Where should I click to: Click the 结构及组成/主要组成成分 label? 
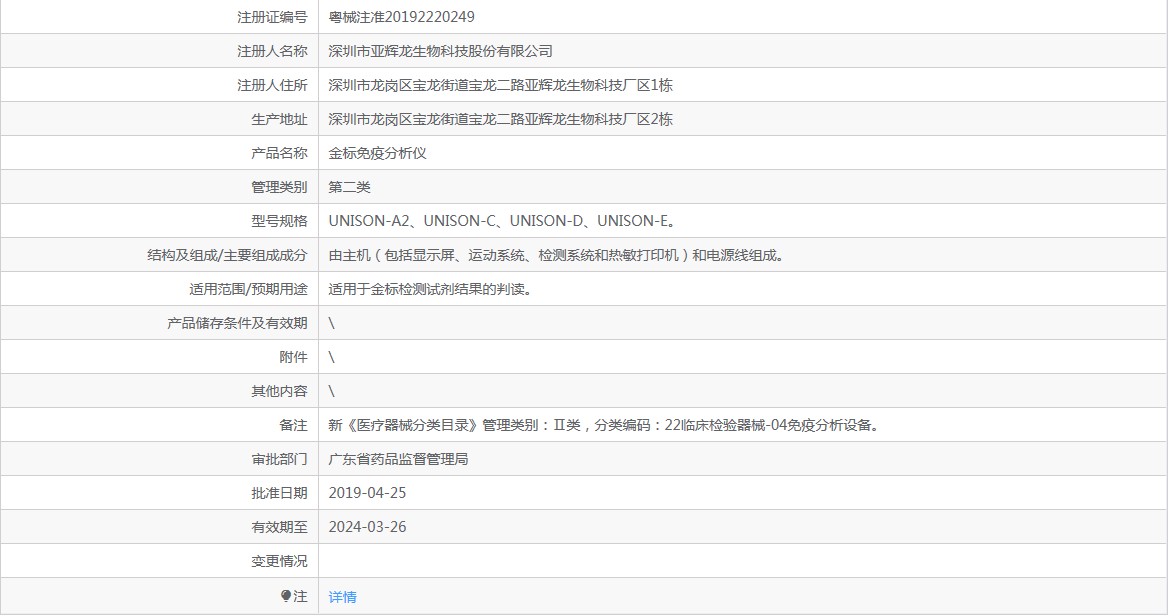click(x=227, y=255)
